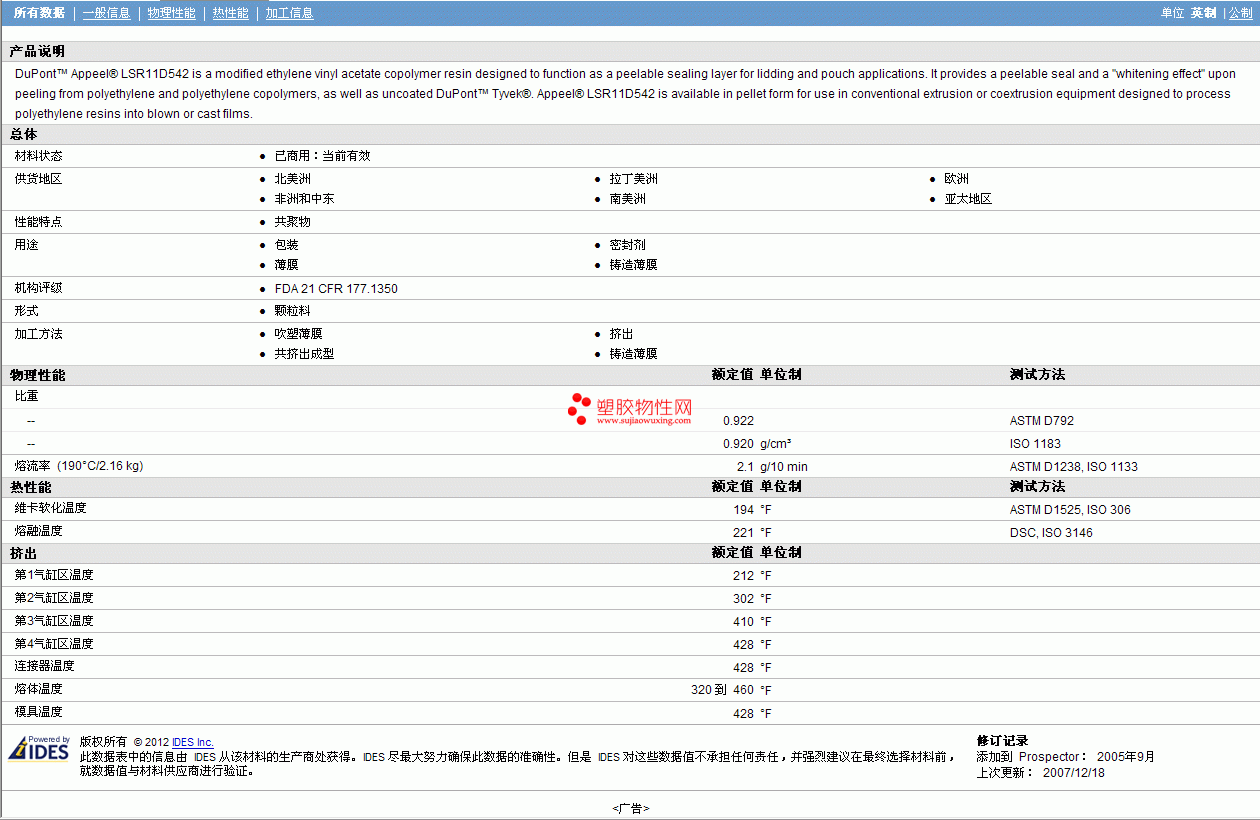This screenshot has height=820, width=1260.
Task: Click FDA 21 CFR 177.1350 rating
Action: [336, 289]
